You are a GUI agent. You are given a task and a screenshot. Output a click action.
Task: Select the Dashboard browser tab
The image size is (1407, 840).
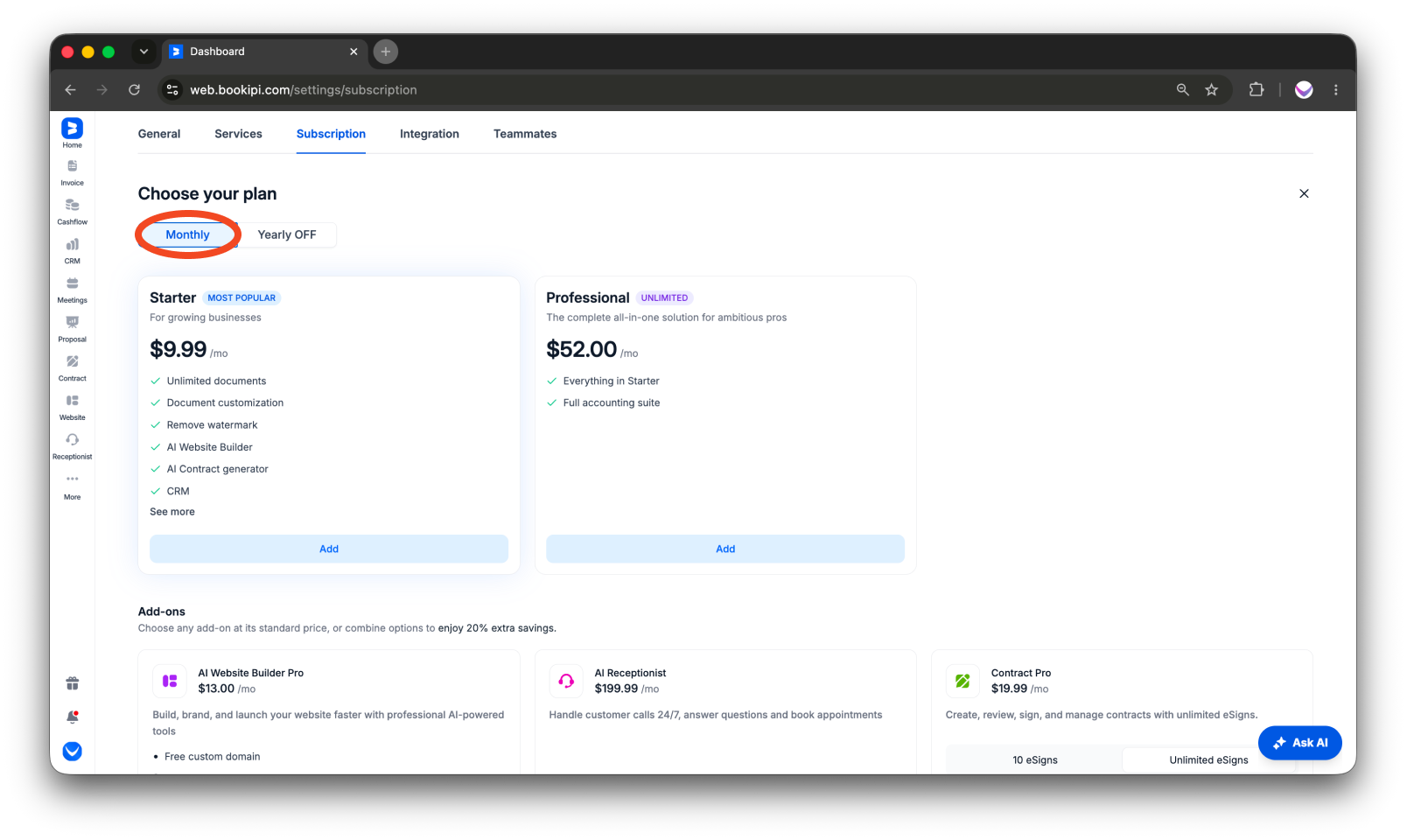pos(264,52)
